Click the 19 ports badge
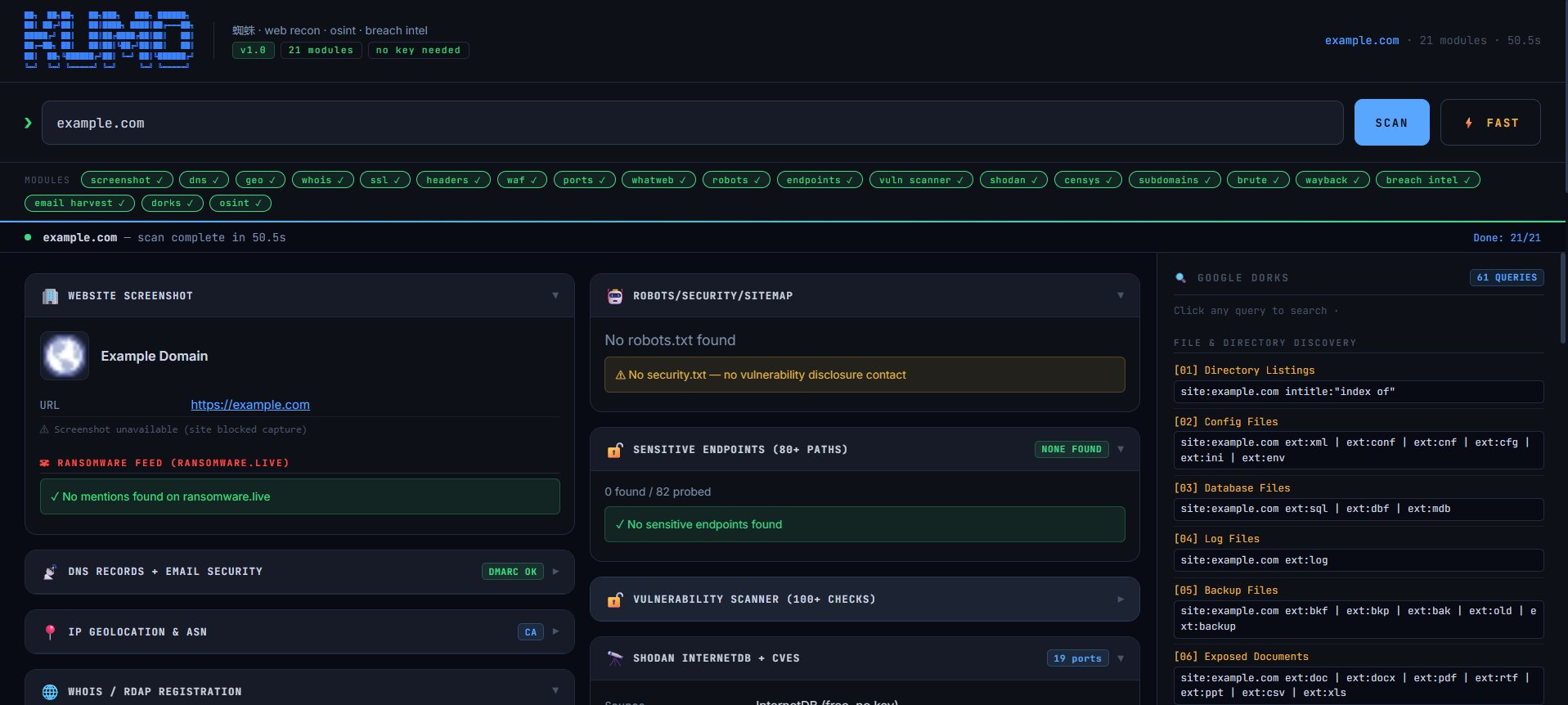The image size is (1568, 705). [x=1077, y=658]
